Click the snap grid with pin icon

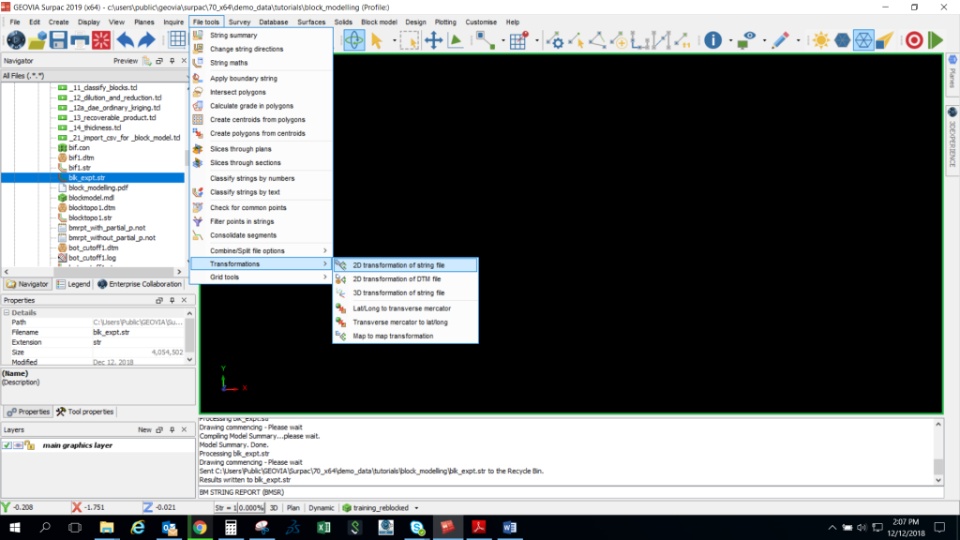(519, 40)
